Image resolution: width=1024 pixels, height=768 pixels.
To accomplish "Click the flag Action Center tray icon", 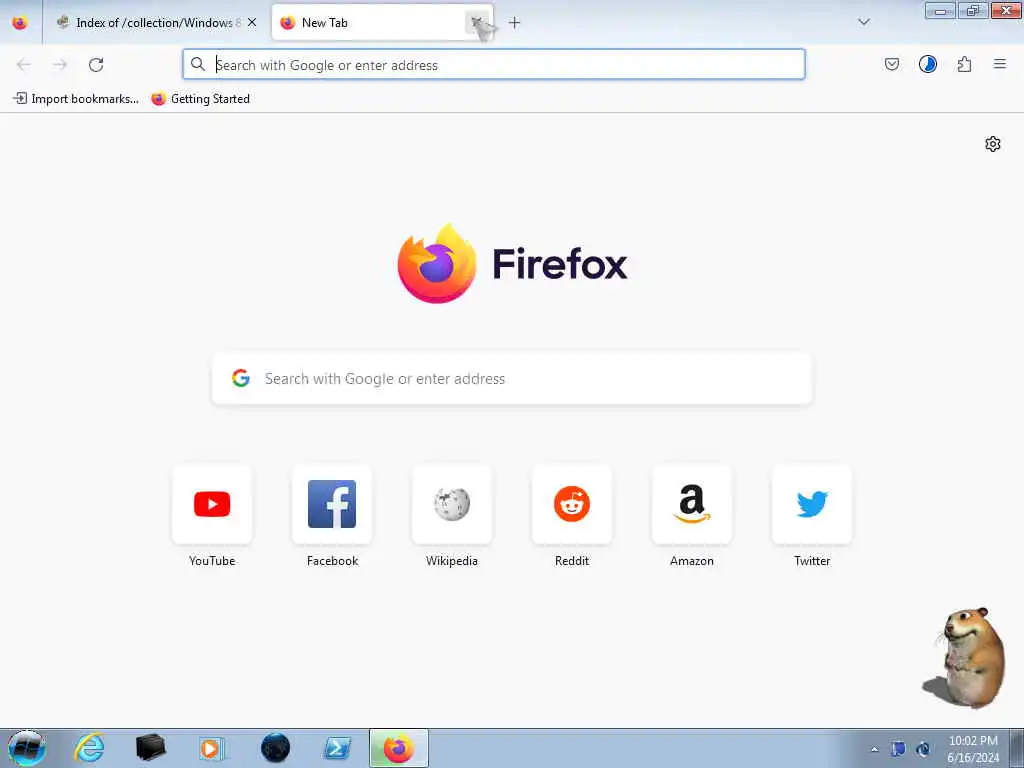I will click(898, 749).
